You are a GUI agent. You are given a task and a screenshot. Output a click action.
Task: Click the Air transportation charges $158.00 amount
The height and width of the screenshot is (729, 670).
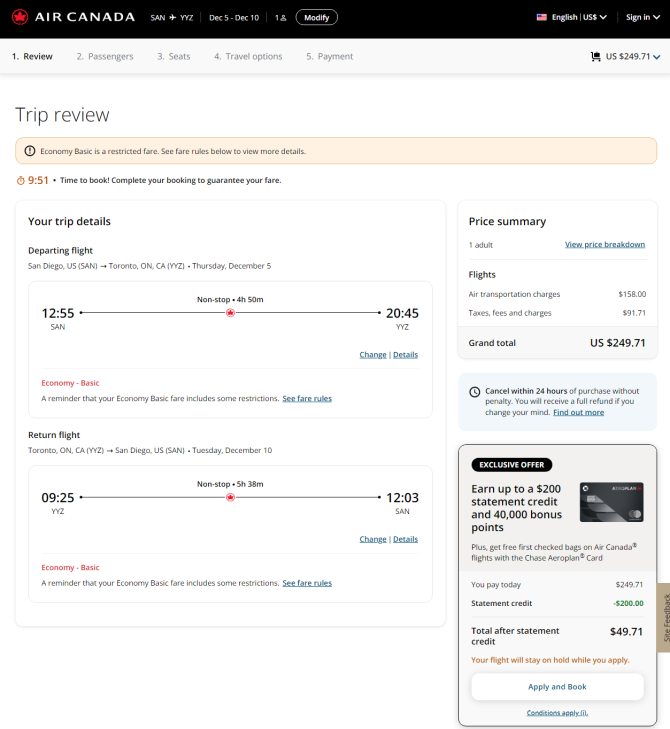(632, 294)
